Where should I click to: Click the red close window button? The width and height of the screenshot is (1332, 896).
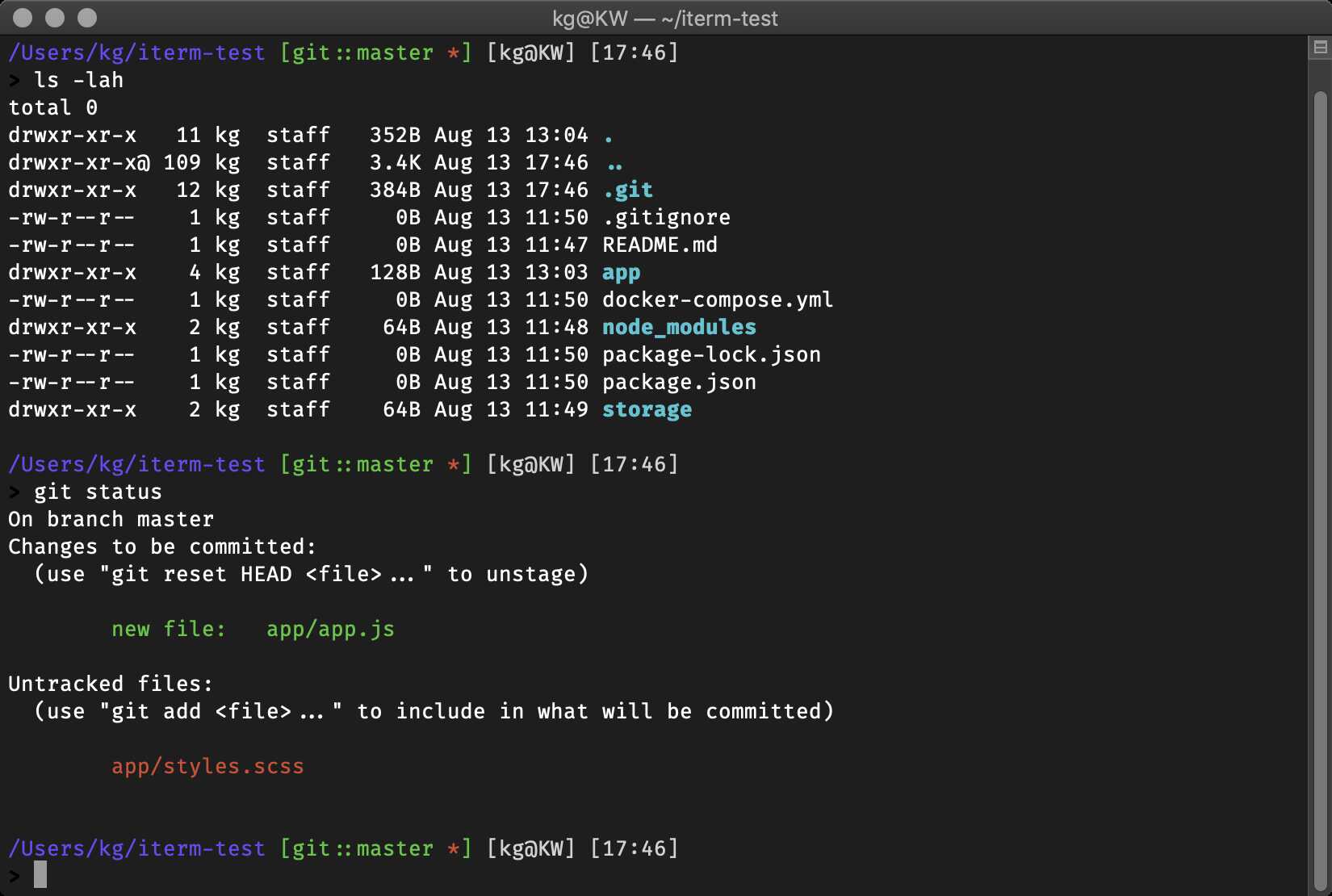click(x=23, y=18)
